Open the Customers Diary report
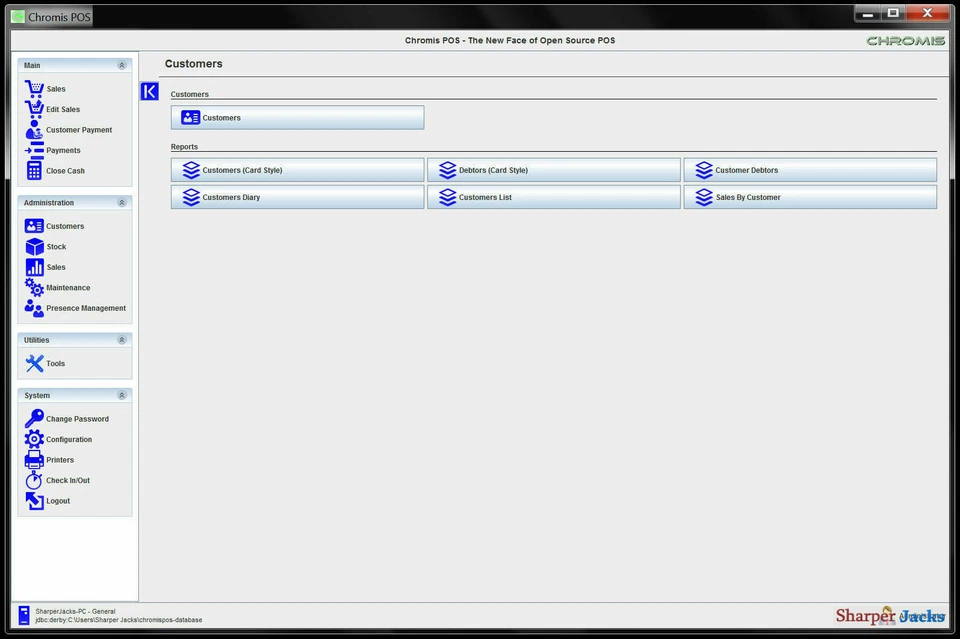 click(298, 196)
